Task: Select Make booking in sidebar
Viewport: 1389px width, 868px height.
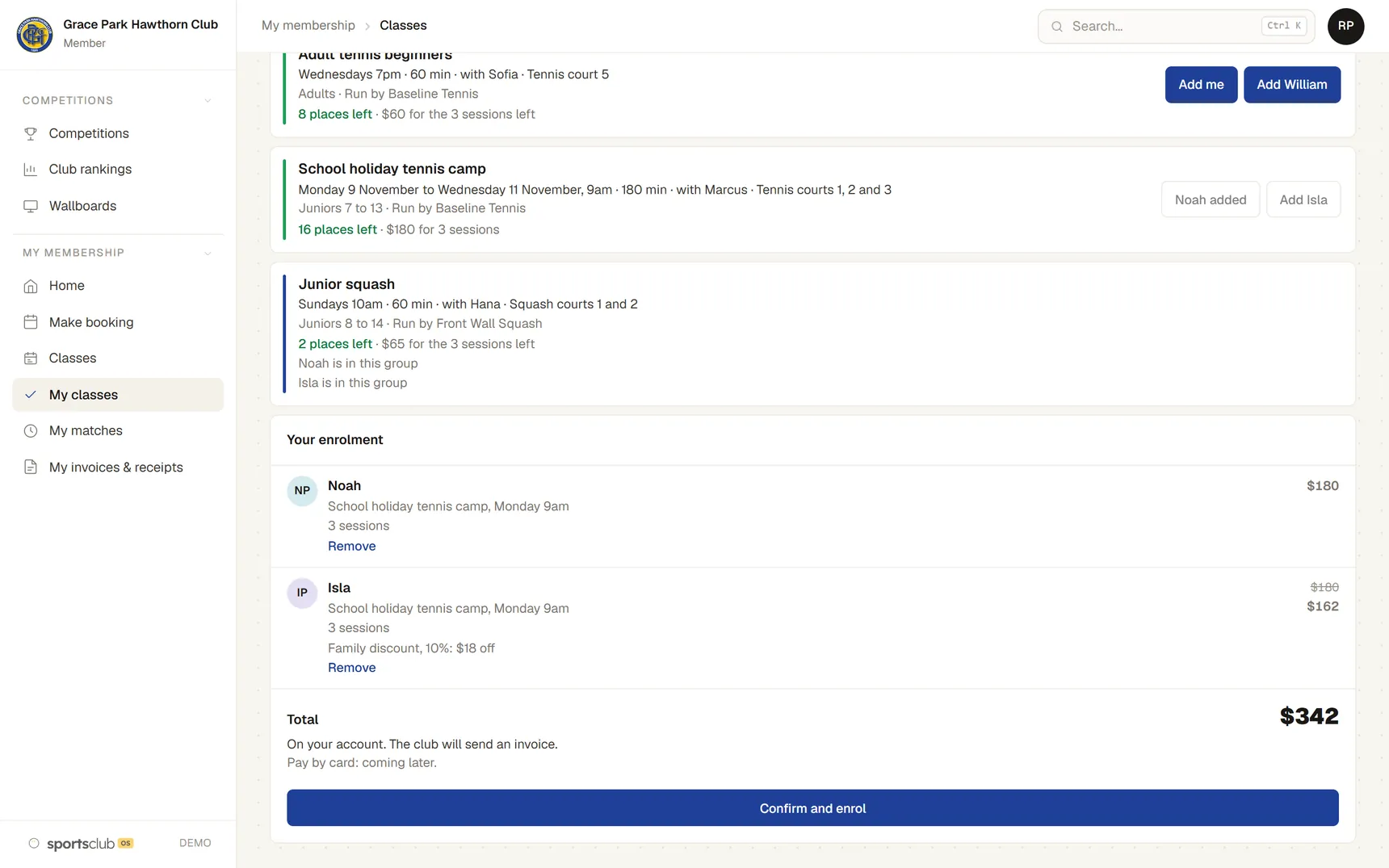Action: click(x=118, y=322)
